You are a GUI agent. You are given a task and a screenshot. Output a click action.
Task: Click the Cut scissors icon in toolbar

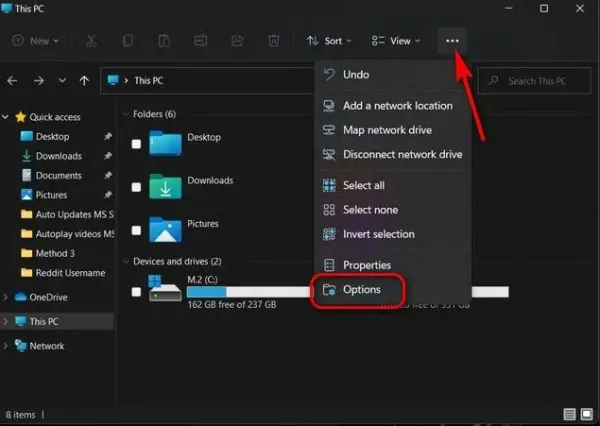pos(91,41)
